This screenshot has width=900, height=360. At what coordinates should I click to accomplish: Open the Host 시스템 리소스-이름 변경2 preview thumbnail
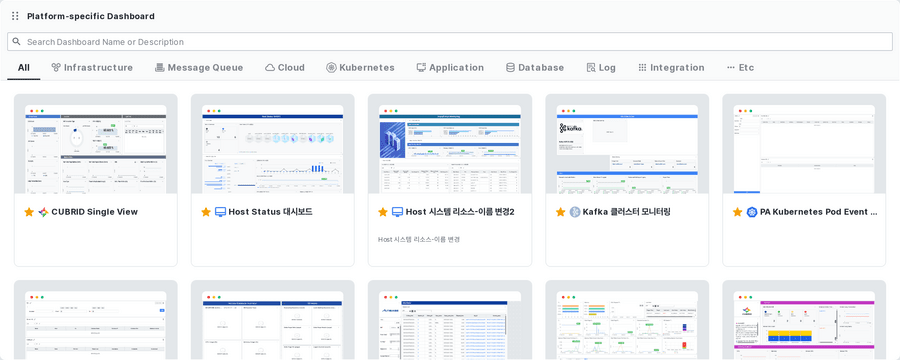450,144
